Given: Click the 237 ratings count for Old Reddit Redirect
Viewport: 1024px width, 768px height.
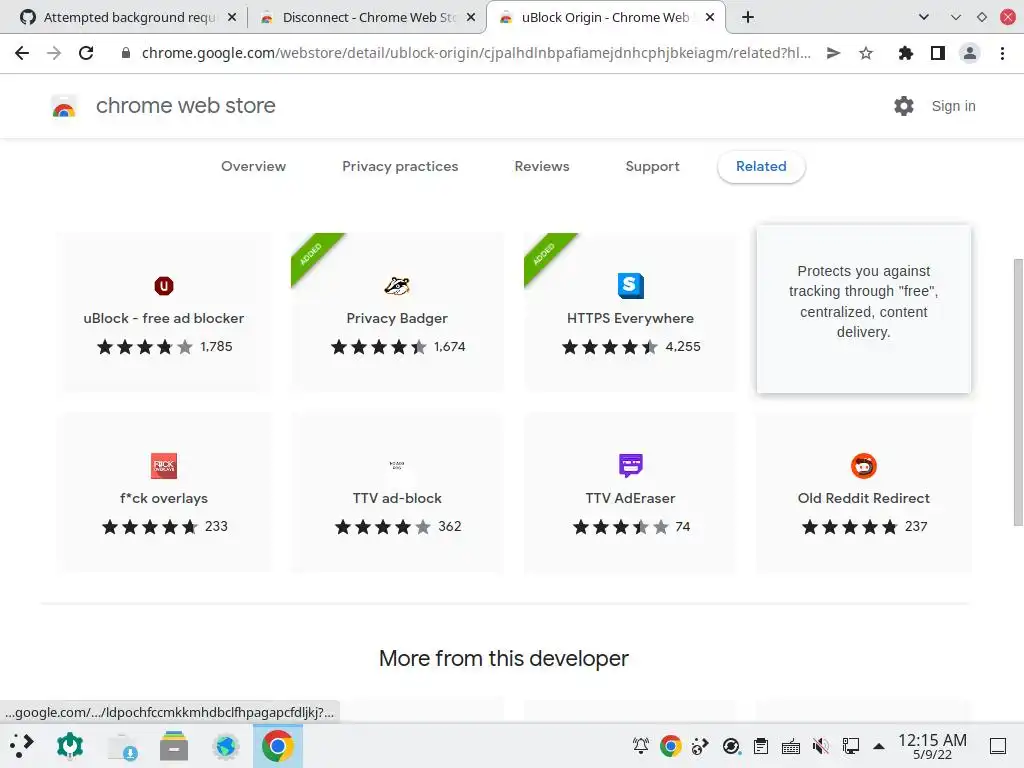Looking at the screenshot, I should (x=916, y=526).
